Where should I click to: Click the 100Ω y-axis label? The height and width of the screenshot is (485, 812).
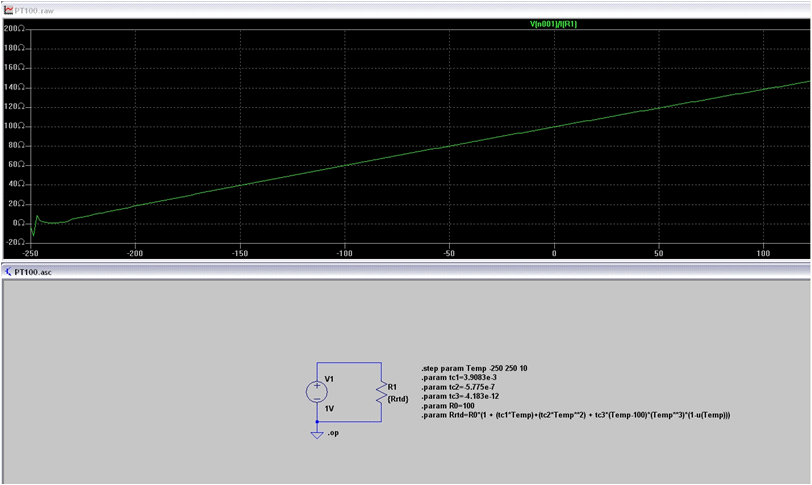(x=14, y=126)
